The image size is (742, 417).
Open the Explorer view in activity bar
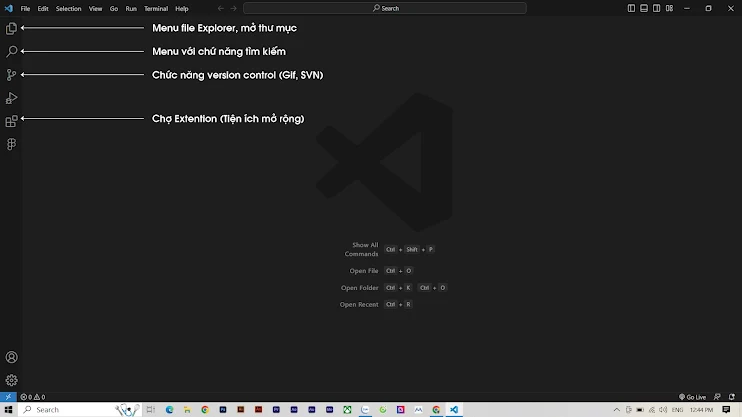pos(11,28)
